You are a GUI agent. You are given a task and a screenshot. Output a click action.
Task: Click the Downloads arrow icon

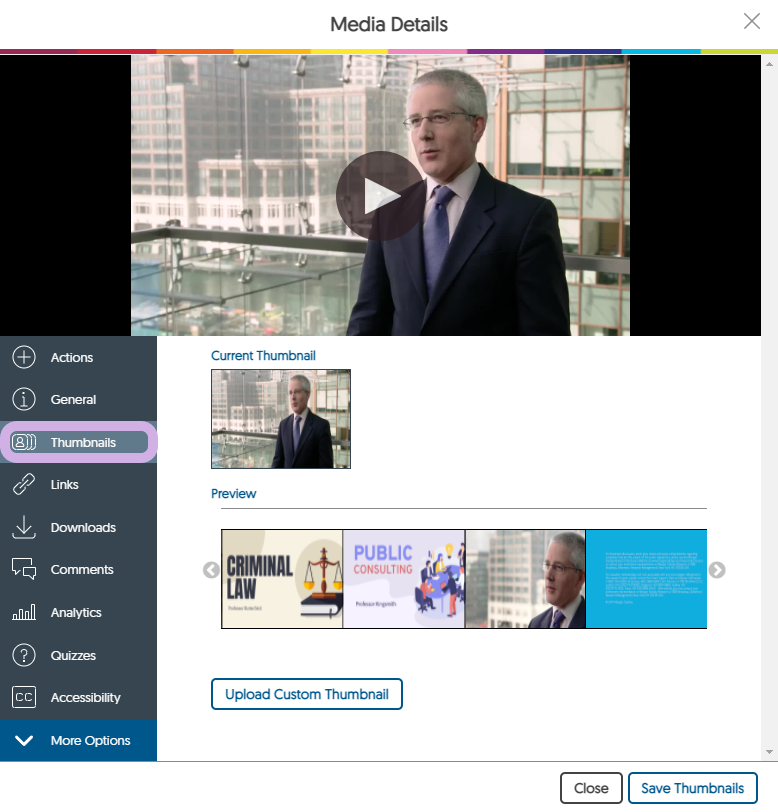click(x=24, y=527)
